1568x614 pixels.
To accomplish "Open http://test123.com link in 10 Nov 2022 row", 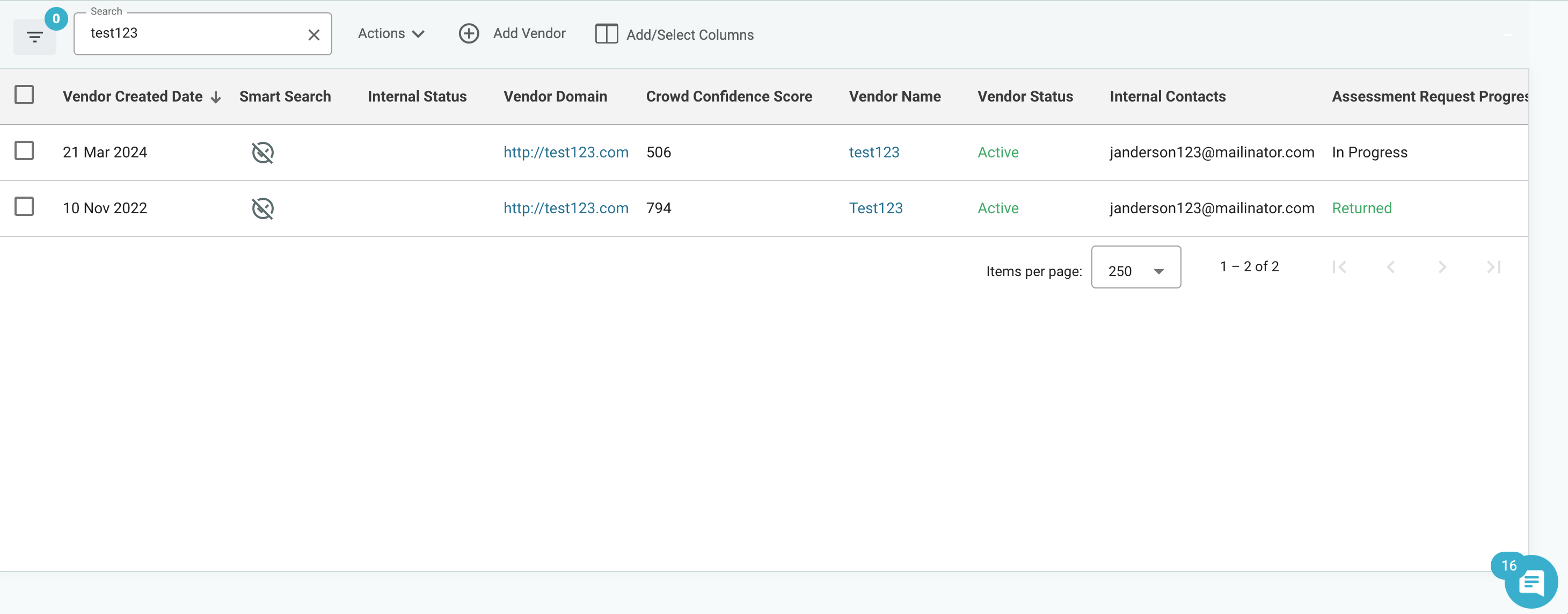I will pos(565,208).
